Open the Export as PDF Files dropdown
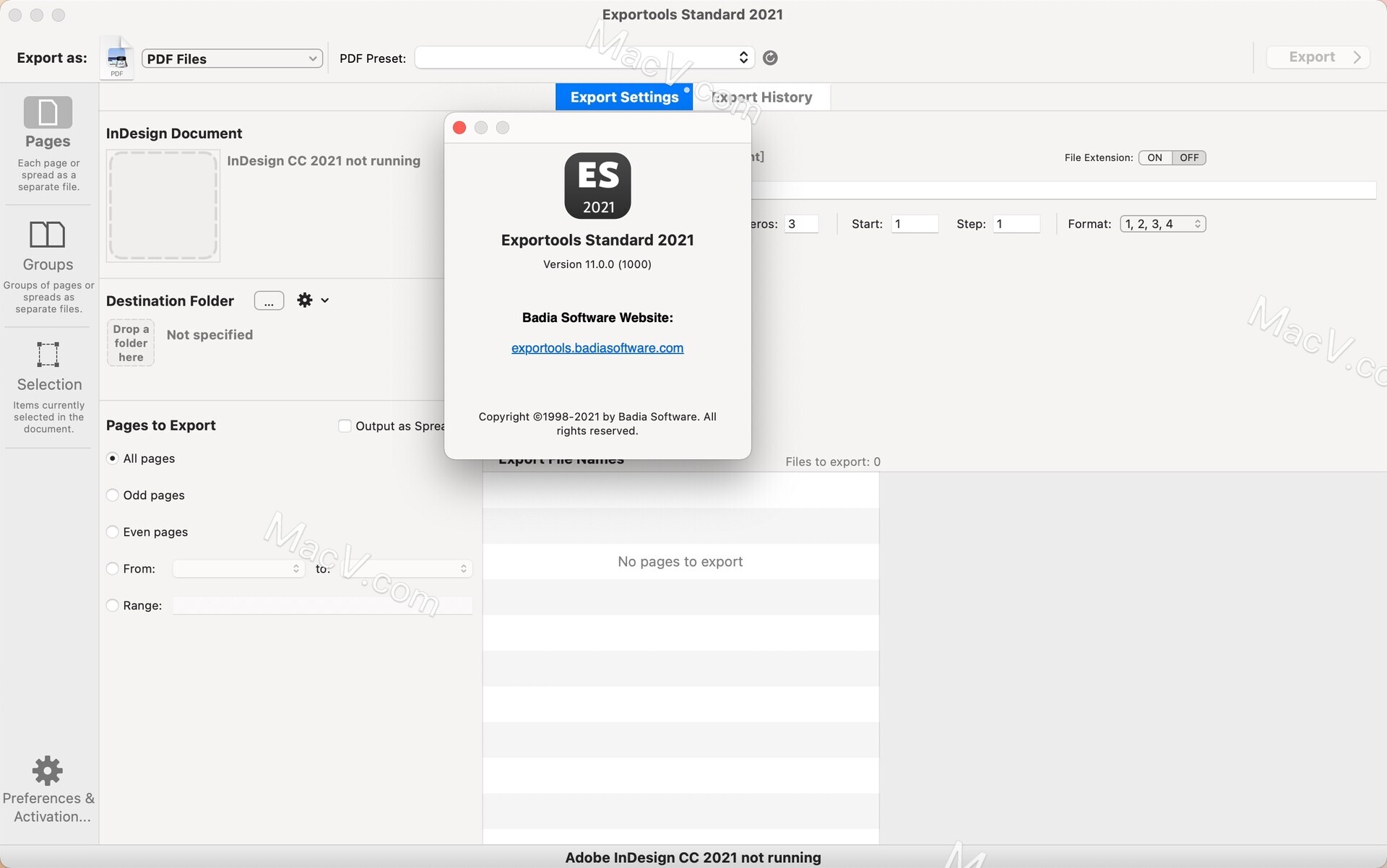The width and height of the screenshot is (1387, 868). pyautogui.click(x=232, y=58)
